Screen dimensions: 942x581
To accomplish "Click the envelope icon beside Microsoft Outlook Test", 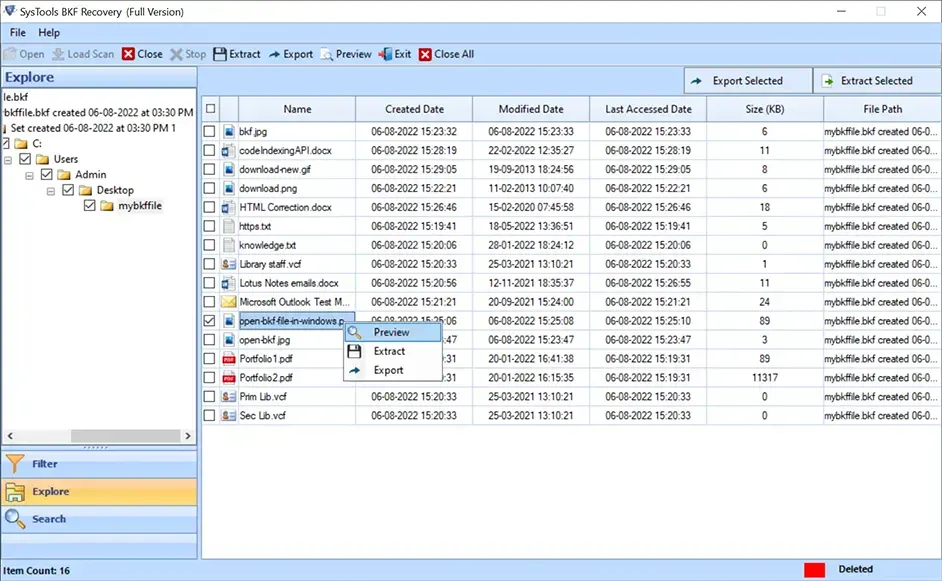I will [228, 302].
